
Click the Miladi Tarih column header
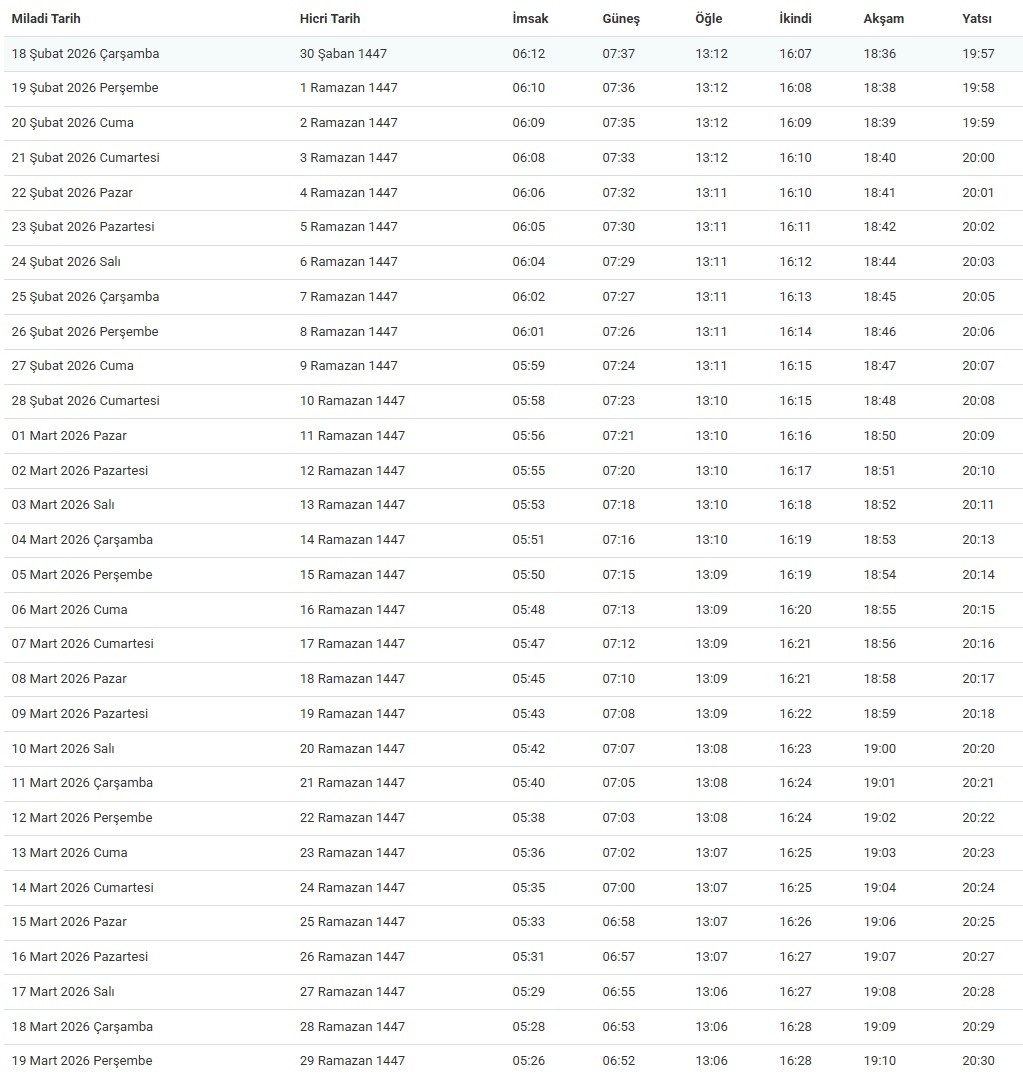point(46,19)
